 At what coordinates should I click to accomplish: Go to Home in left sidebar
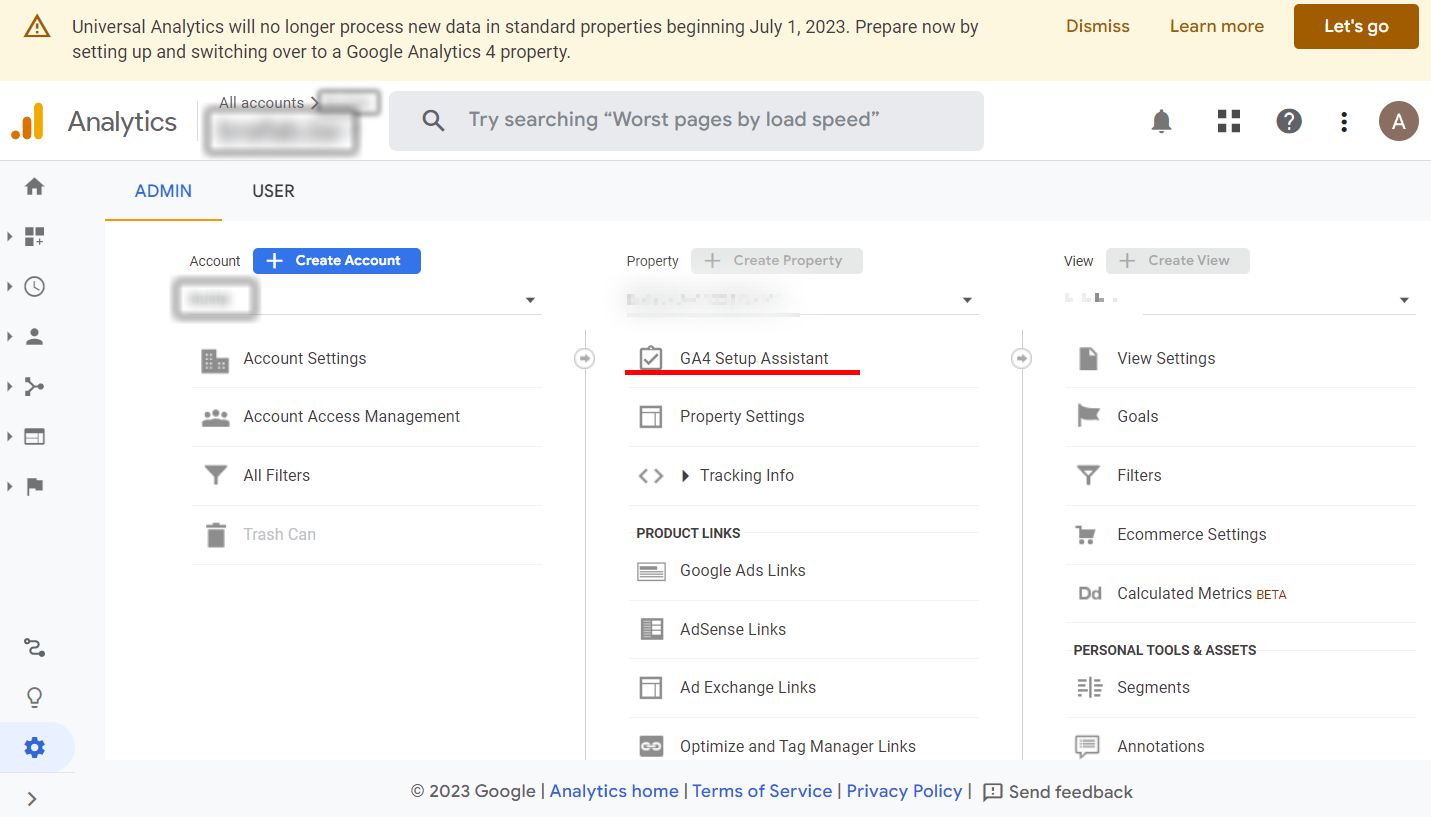pyautogui.click(x=35, y=187)
